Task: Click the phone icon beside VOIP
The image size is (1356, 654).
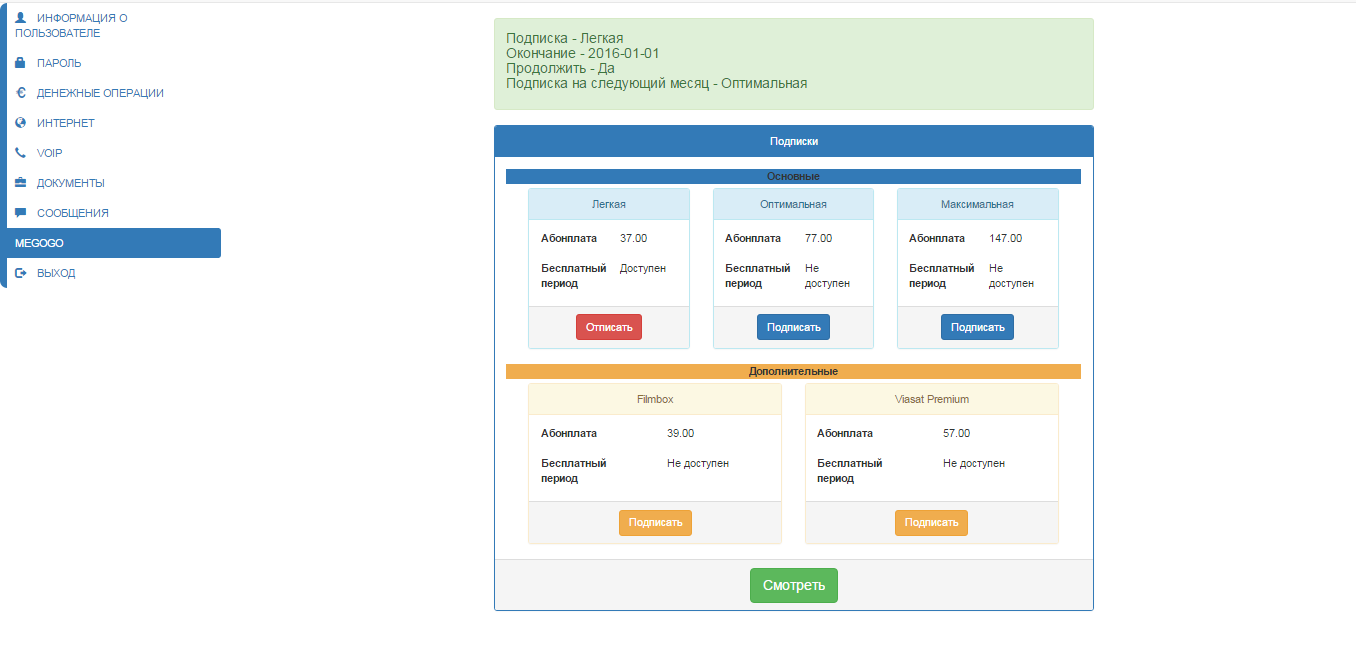Action: click(x=20, y=153)
